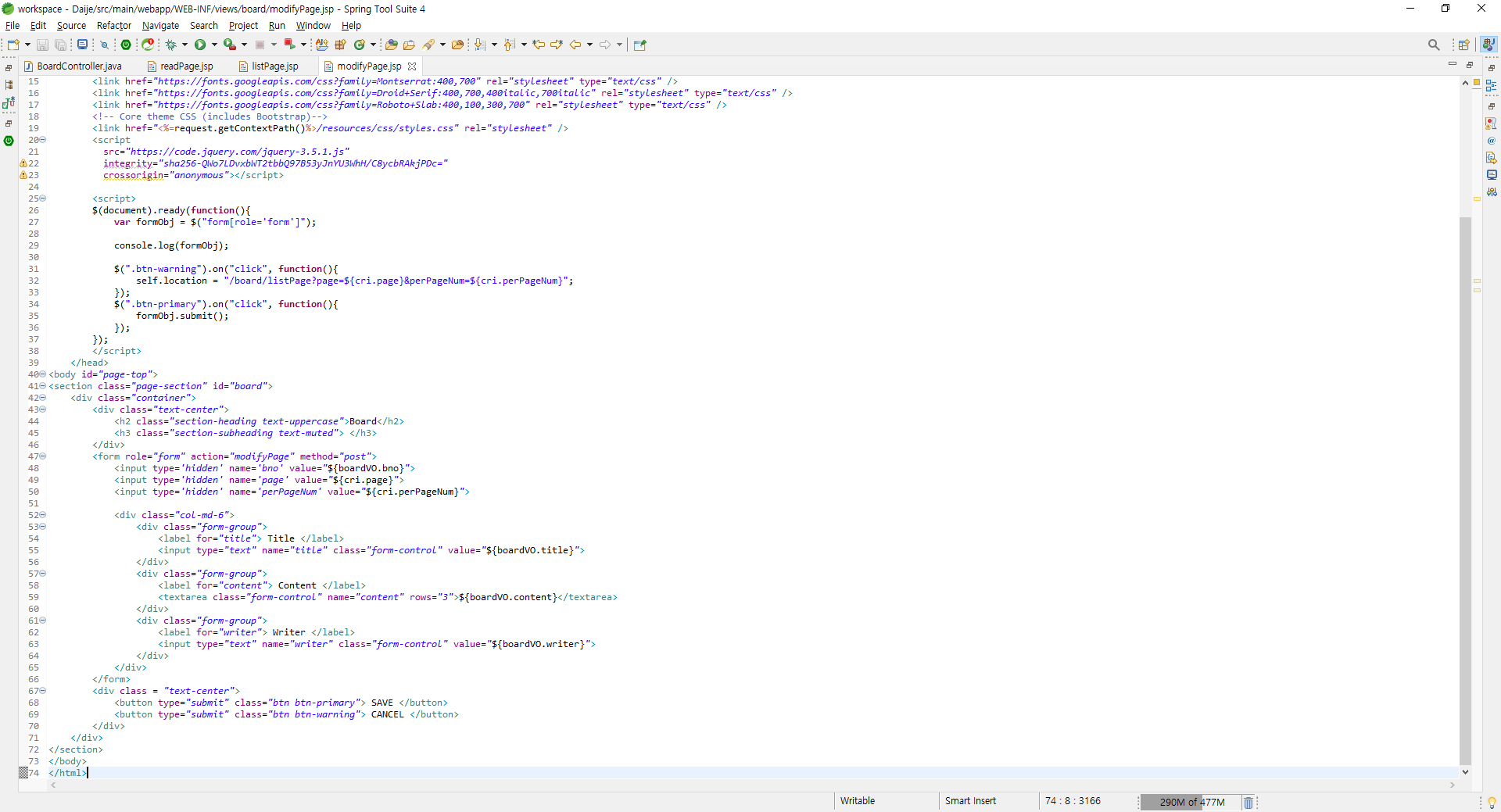Image resolution: width=1501 pixels, height=812 pixels.
Task: Click the Pin Editor toolbar icon
Action: click(639, 45)
